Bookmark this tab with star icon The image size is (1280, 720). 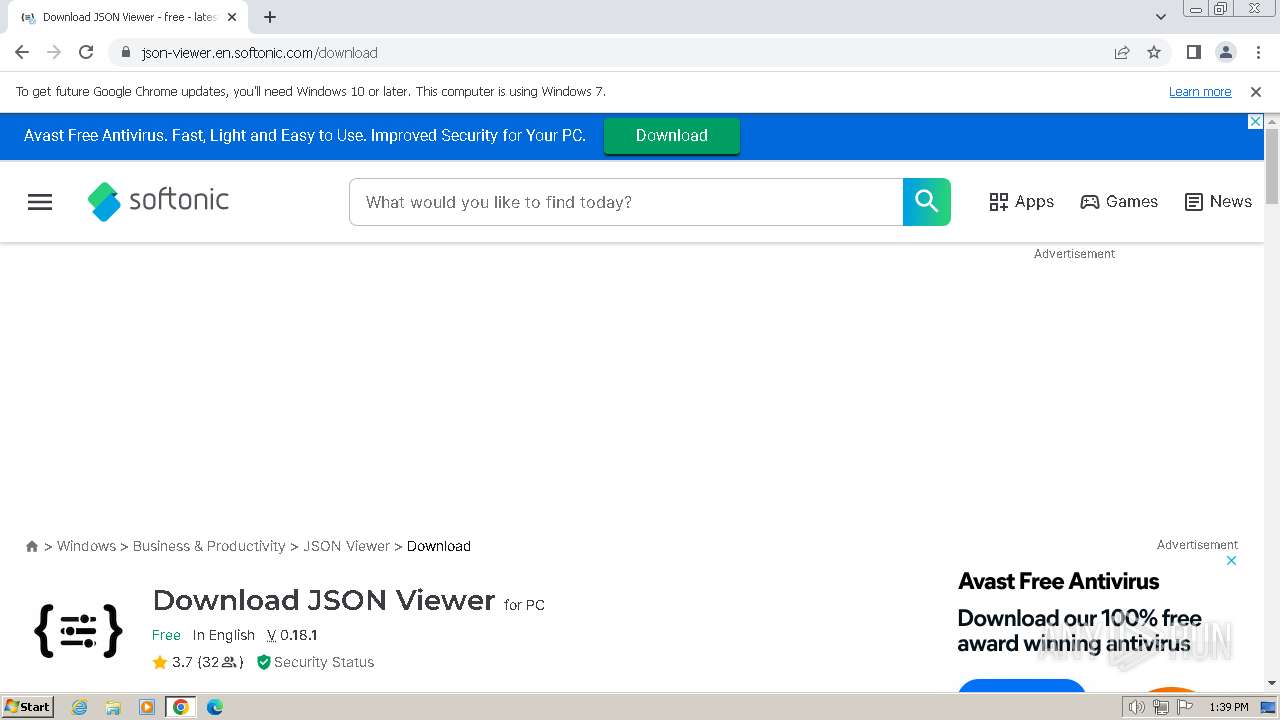[1154, 53]
